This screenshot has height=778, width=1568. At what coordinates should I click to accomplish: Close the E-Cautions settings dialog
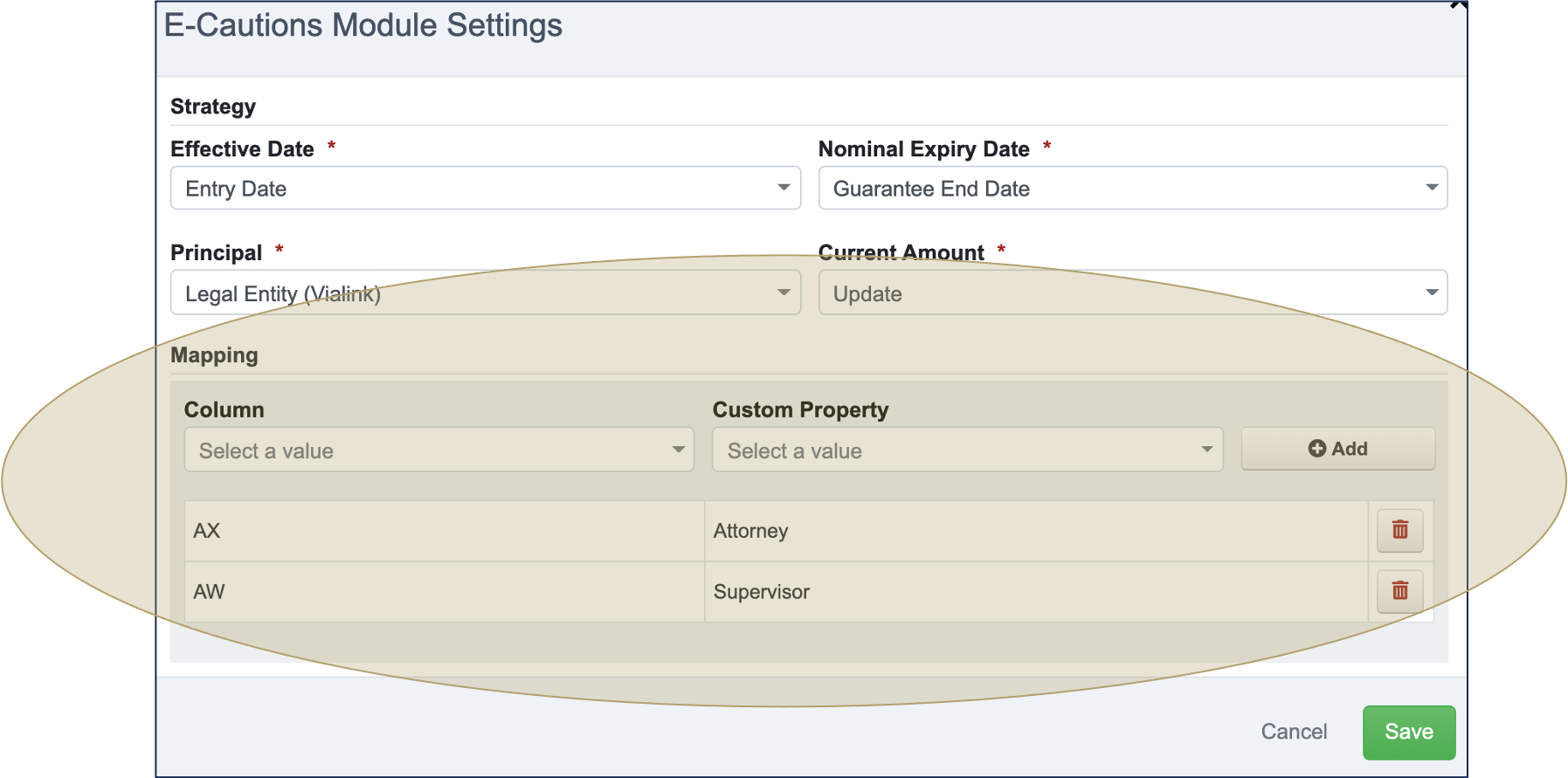(x=1457, y=4)
